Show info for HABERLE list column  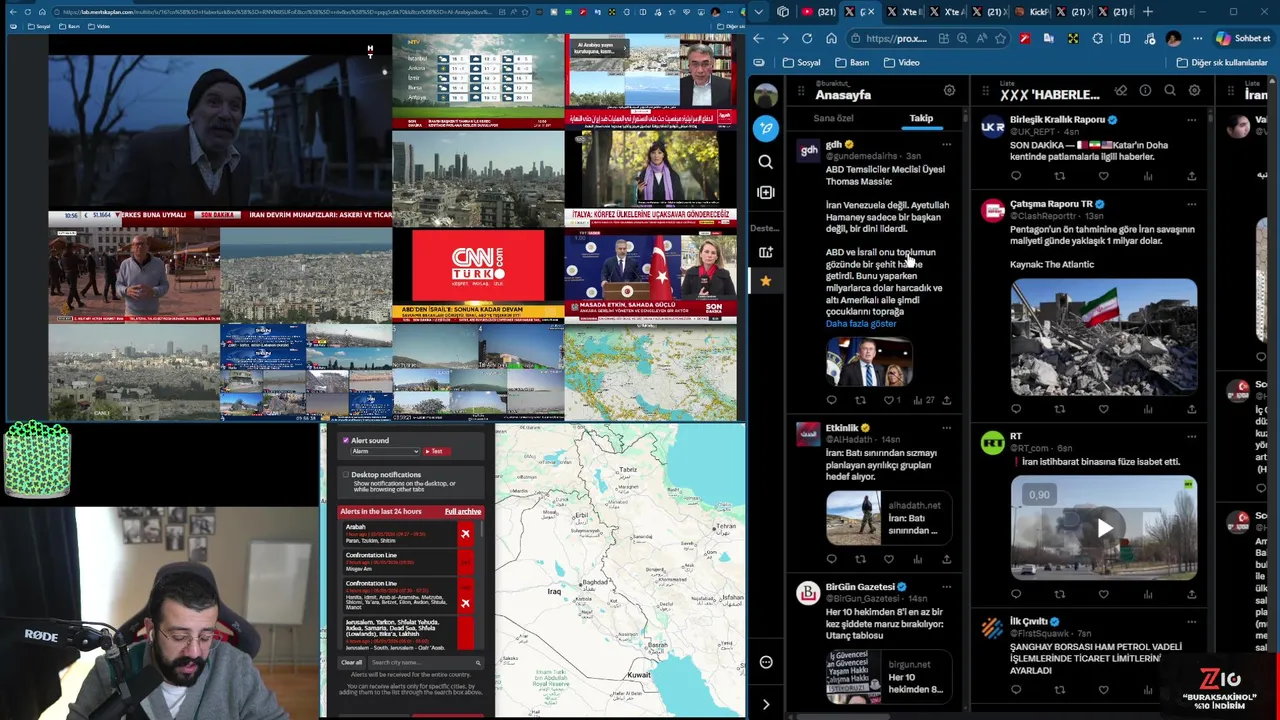tap(1145, 91)
